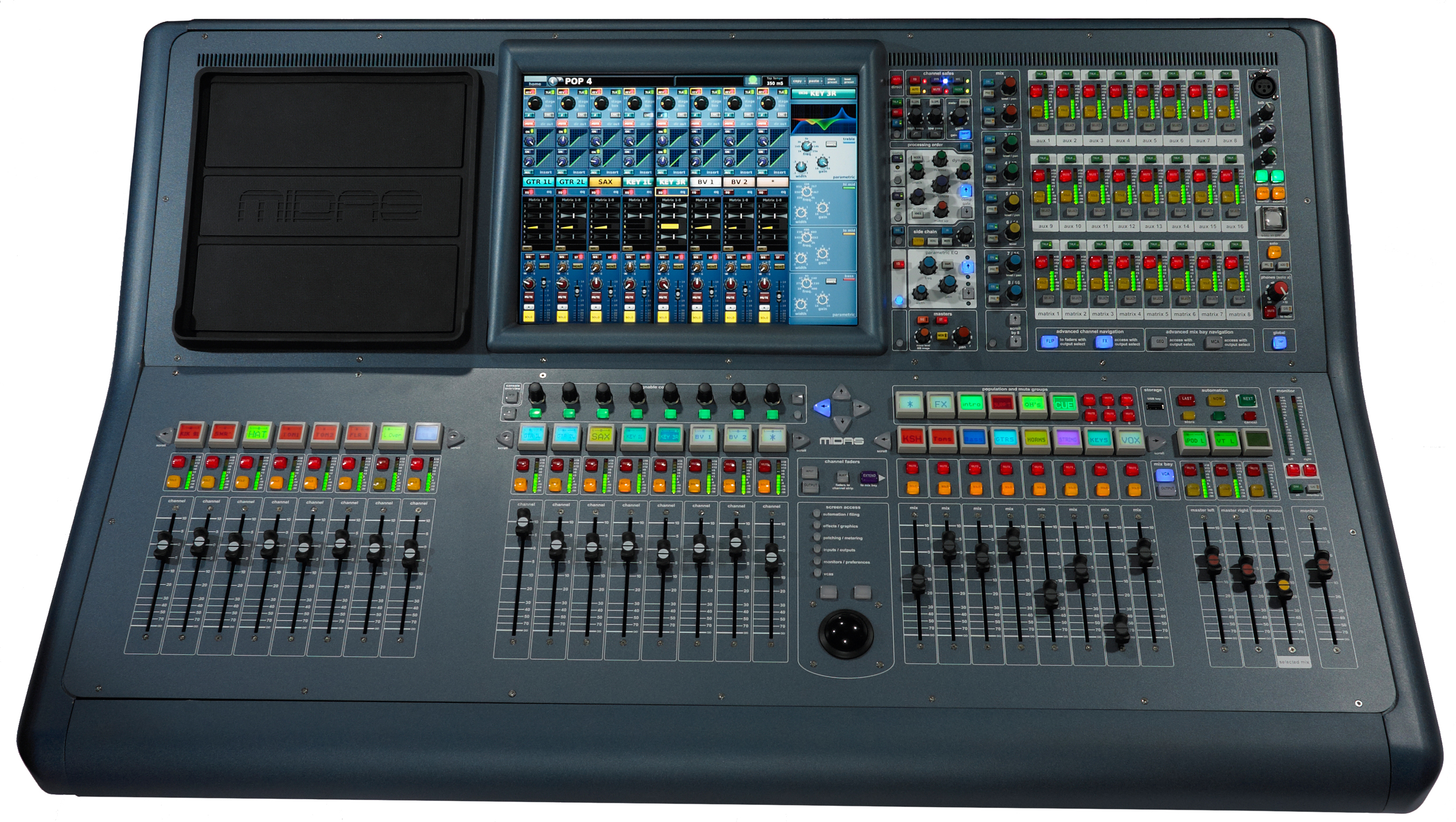Viewport: 1456px width, 822px height.
Task: Click the scroll by 8 up arrow
Action: [1015, 320]
